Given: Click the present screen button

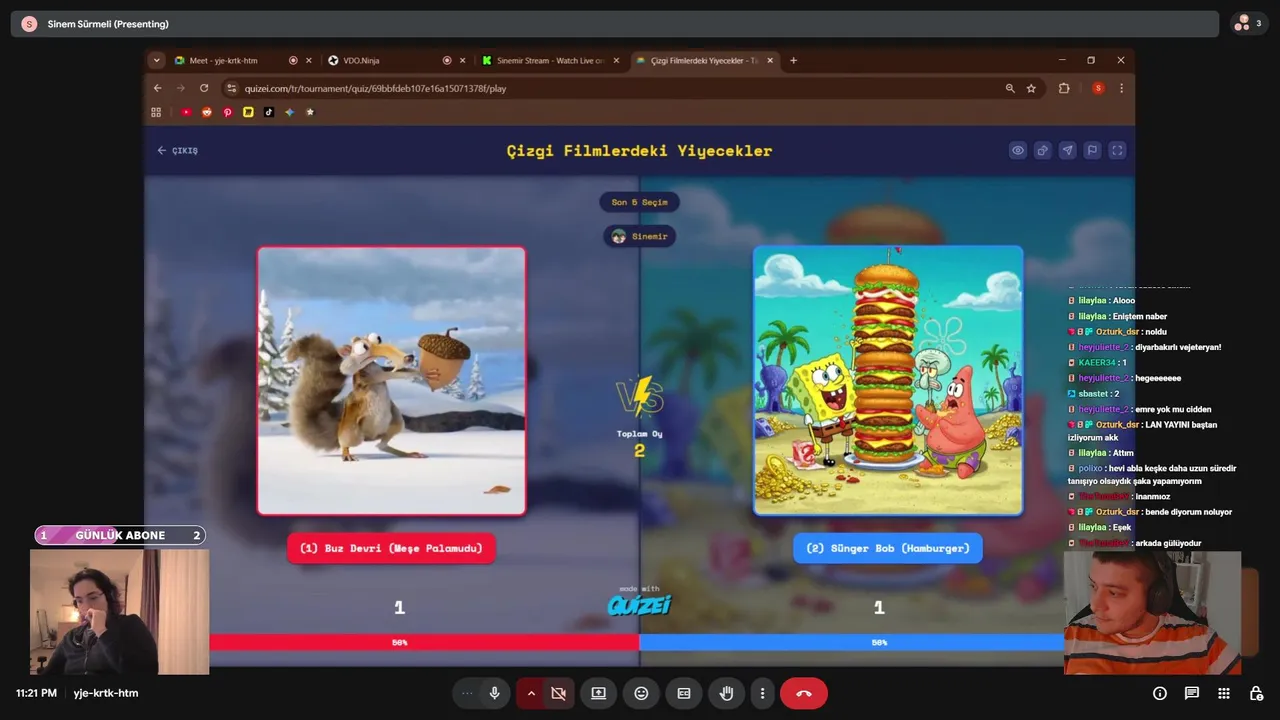Looking at the screenshot, I should (598, 693).
